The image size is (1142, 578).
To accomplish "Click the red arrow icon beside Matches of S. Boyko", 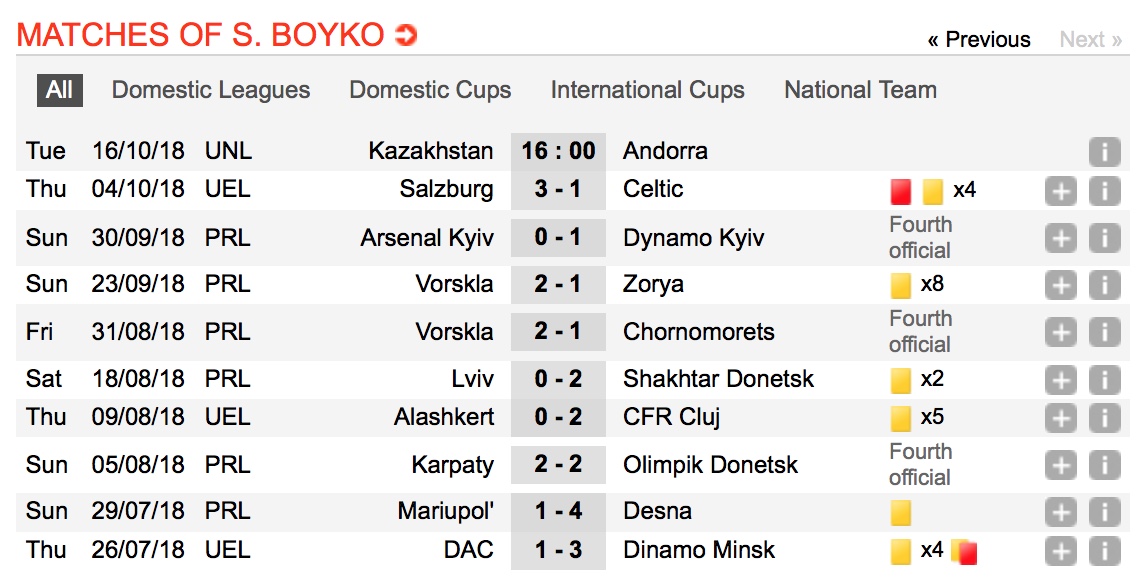I will (405, 36).
